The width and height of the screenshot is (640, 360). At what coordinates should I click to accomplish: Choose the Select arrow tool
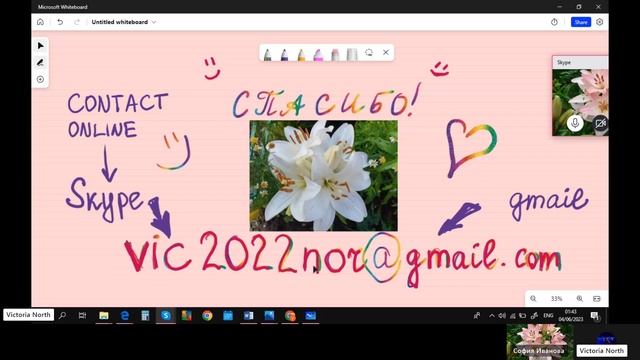(x=40, y=46)
